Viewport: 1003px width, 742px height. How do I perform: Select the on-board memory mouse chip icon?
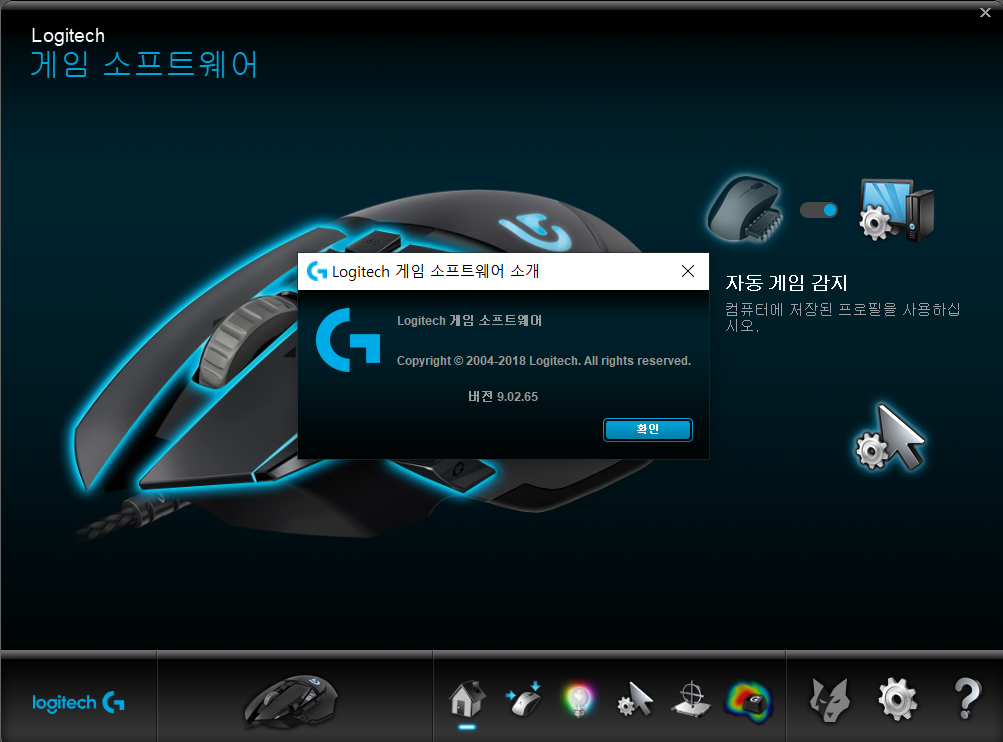pos(745,209)
